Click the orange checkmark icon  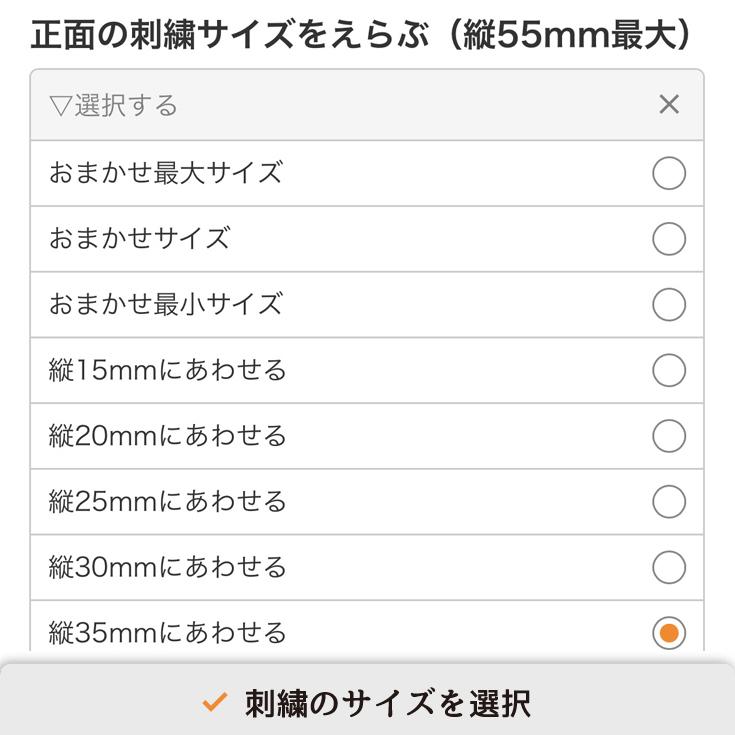tap(214, 703)
